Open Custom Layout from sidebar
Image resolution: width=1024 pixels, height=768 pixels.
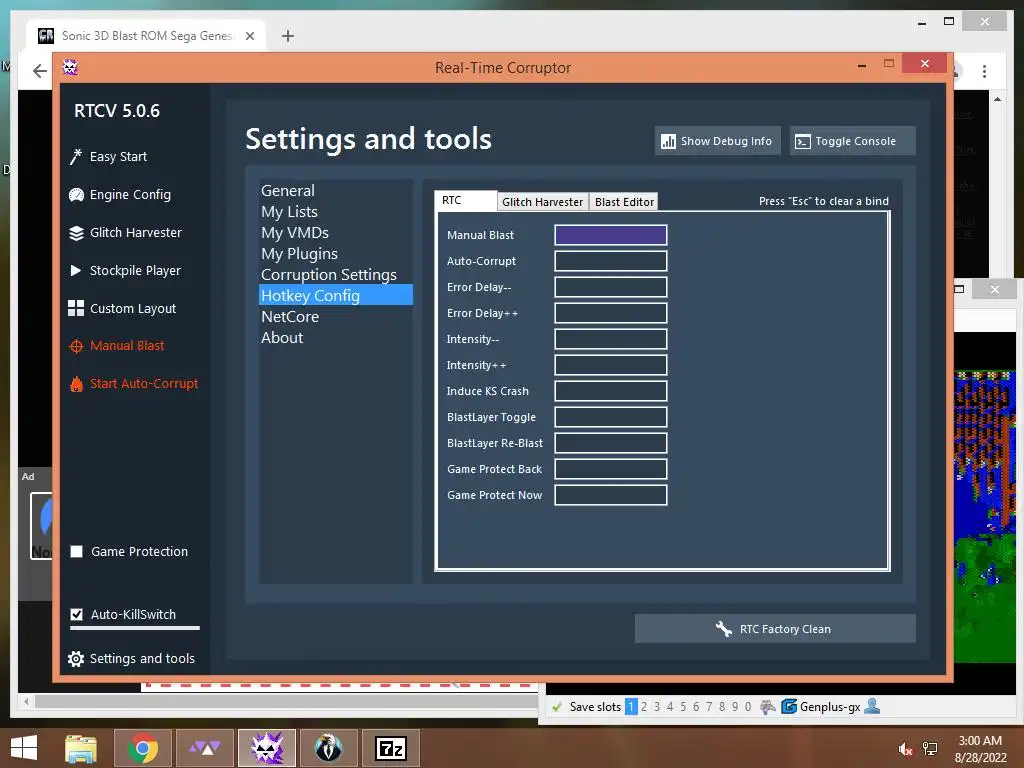coord(122,308)
